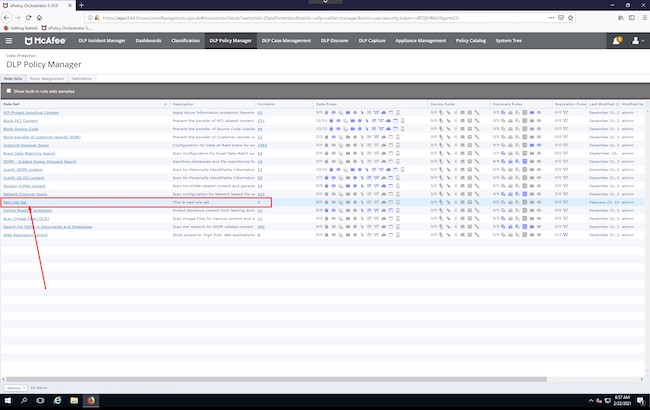Click the Incidents column header

click(284, 104)
